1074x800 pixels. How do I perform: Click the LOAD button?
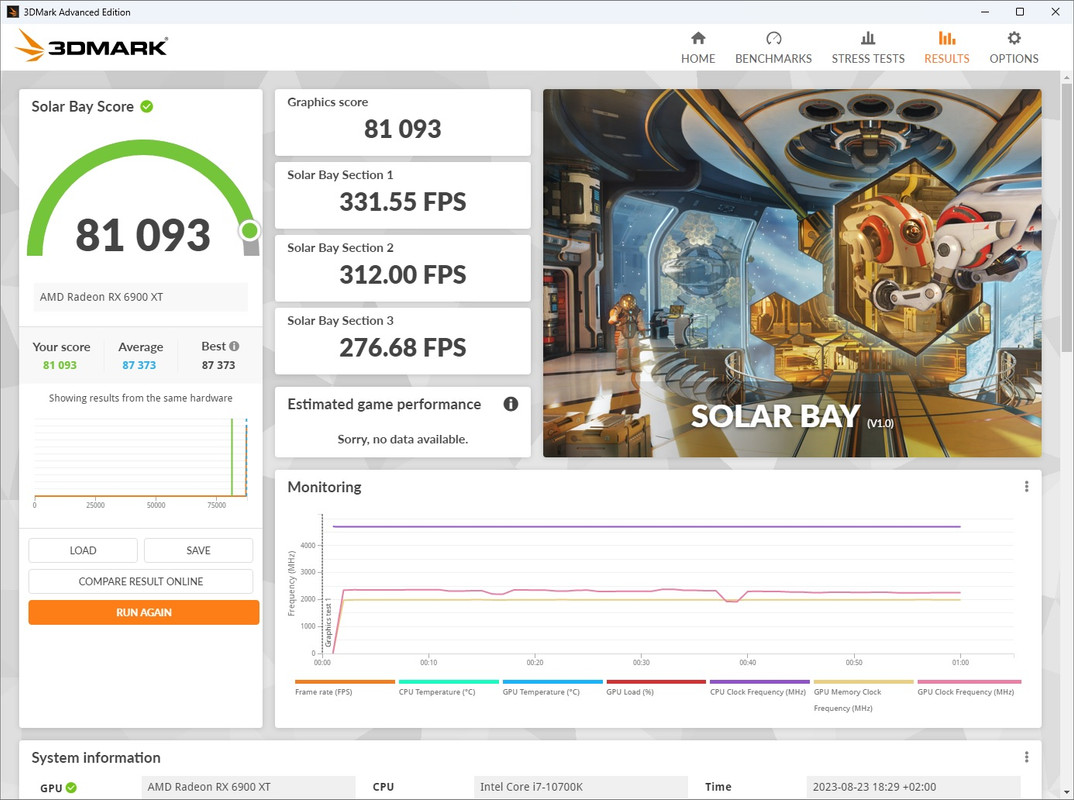click(83, 551)
